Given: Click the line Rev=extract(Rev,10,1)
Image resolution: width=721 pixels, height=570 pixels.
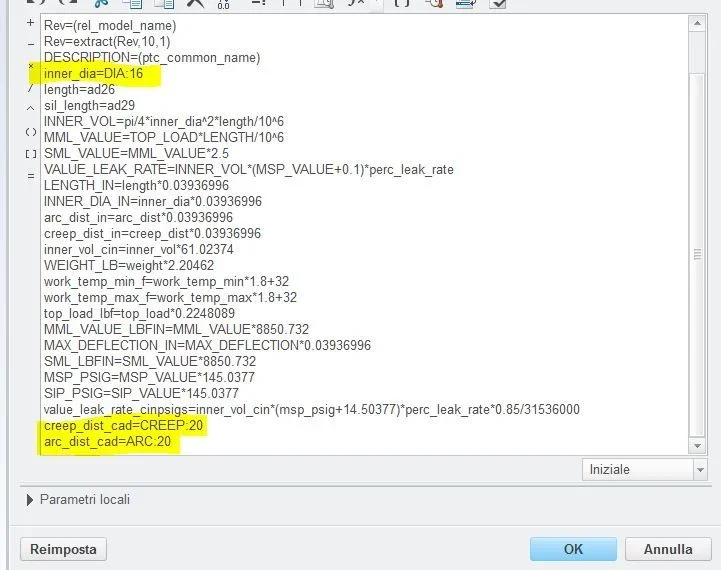Looking at the screenshot, I should 107,42.
